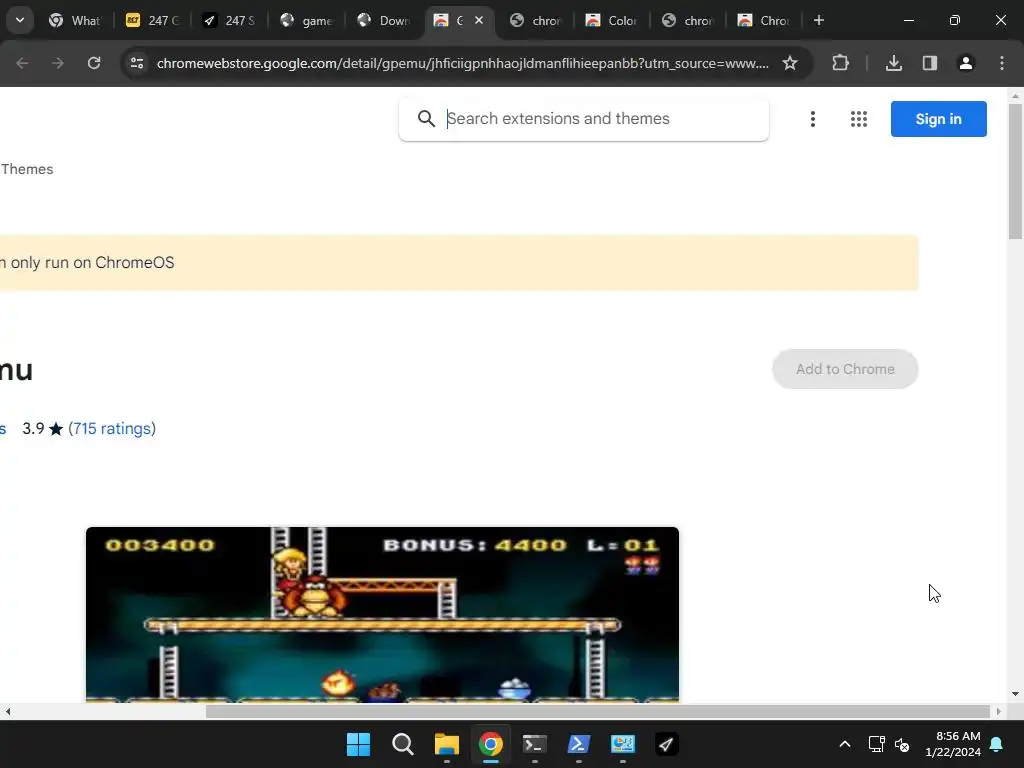The image size is (1024, 768).
Task: Click the address bar URL
Action: coord(462,63)
